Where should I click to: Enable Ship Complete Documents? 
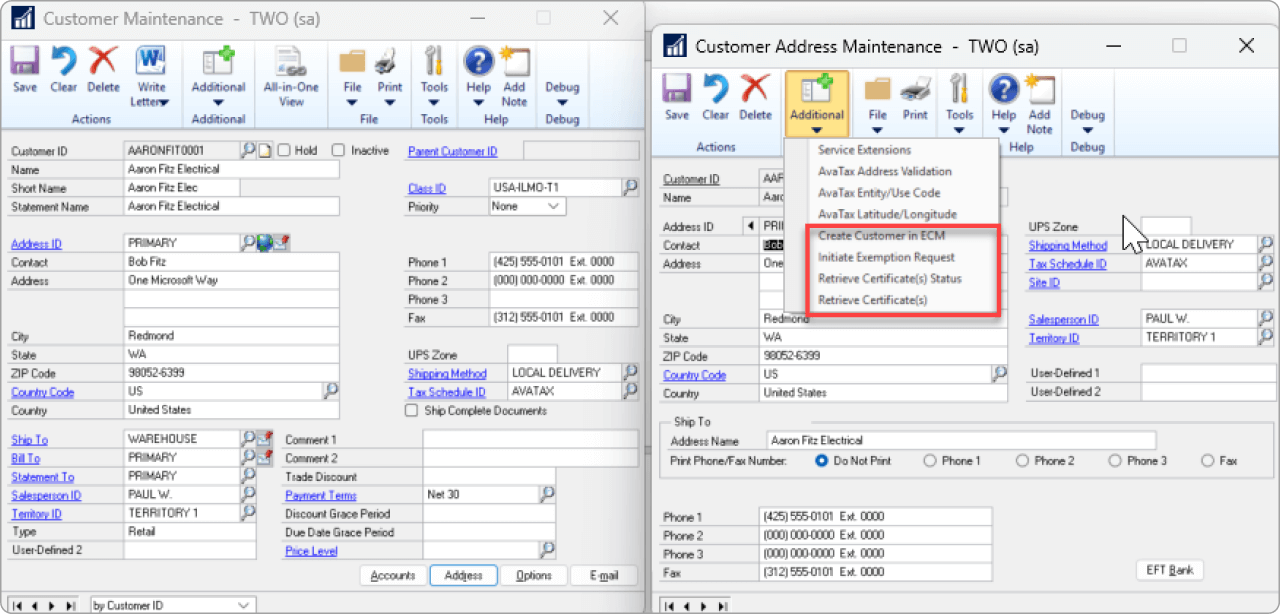point(413,410)
